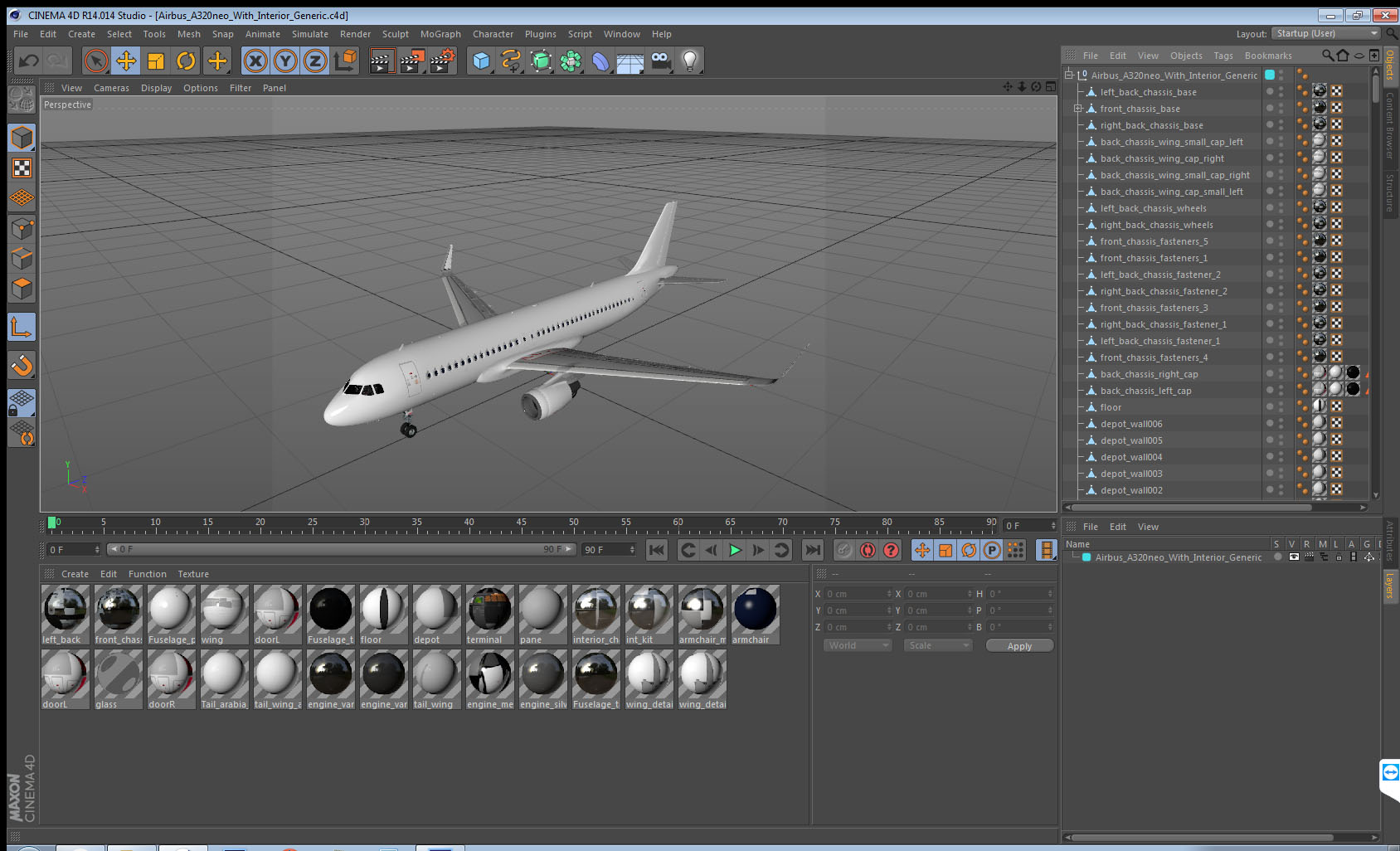Select the armchair material swatch
The width and height of the screenshot is (1400, 851).
click(755, 615)
